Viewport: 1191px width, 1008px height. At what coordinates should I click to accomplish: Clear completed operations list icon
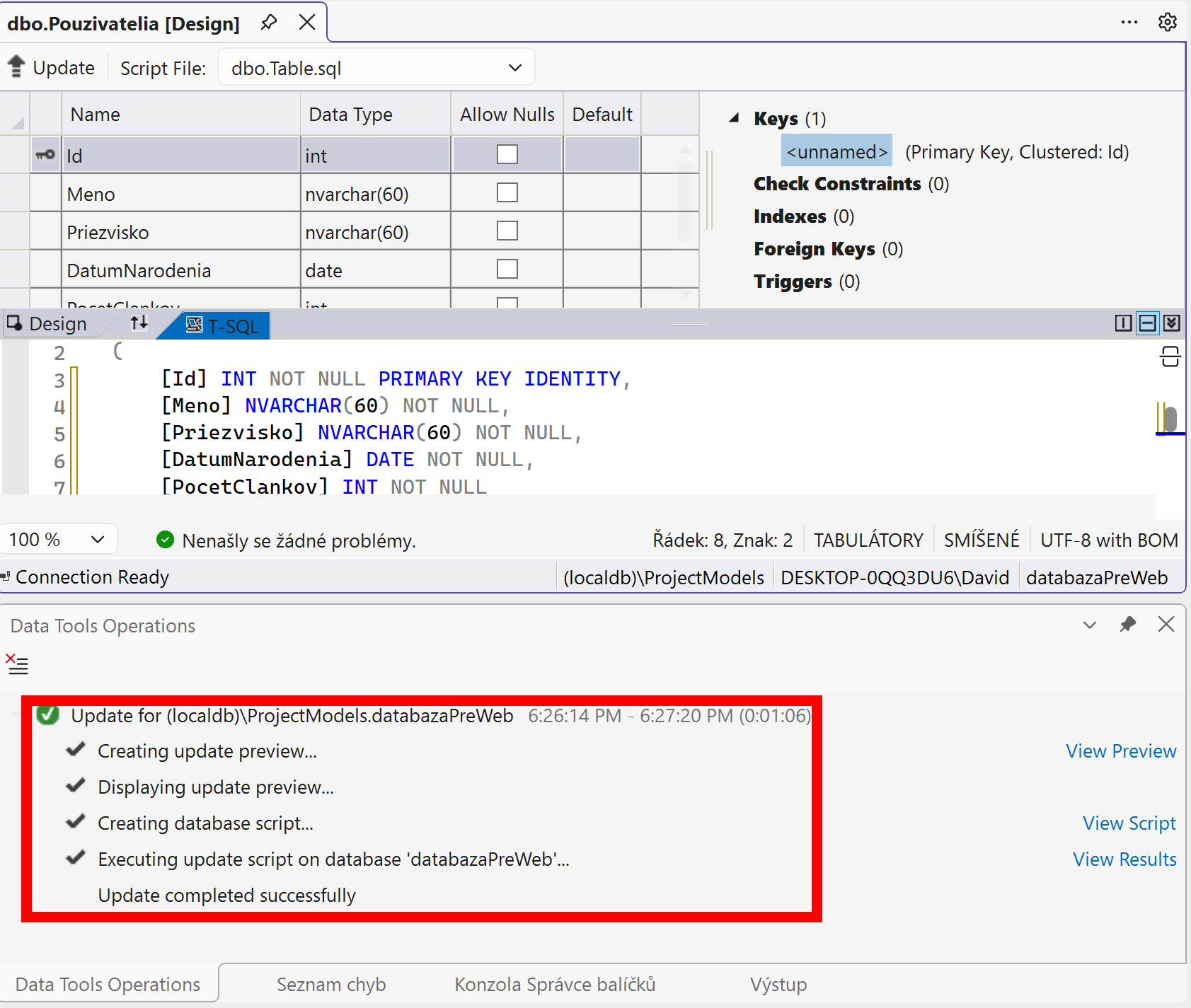pyautogui.click(x=17, y=664)
